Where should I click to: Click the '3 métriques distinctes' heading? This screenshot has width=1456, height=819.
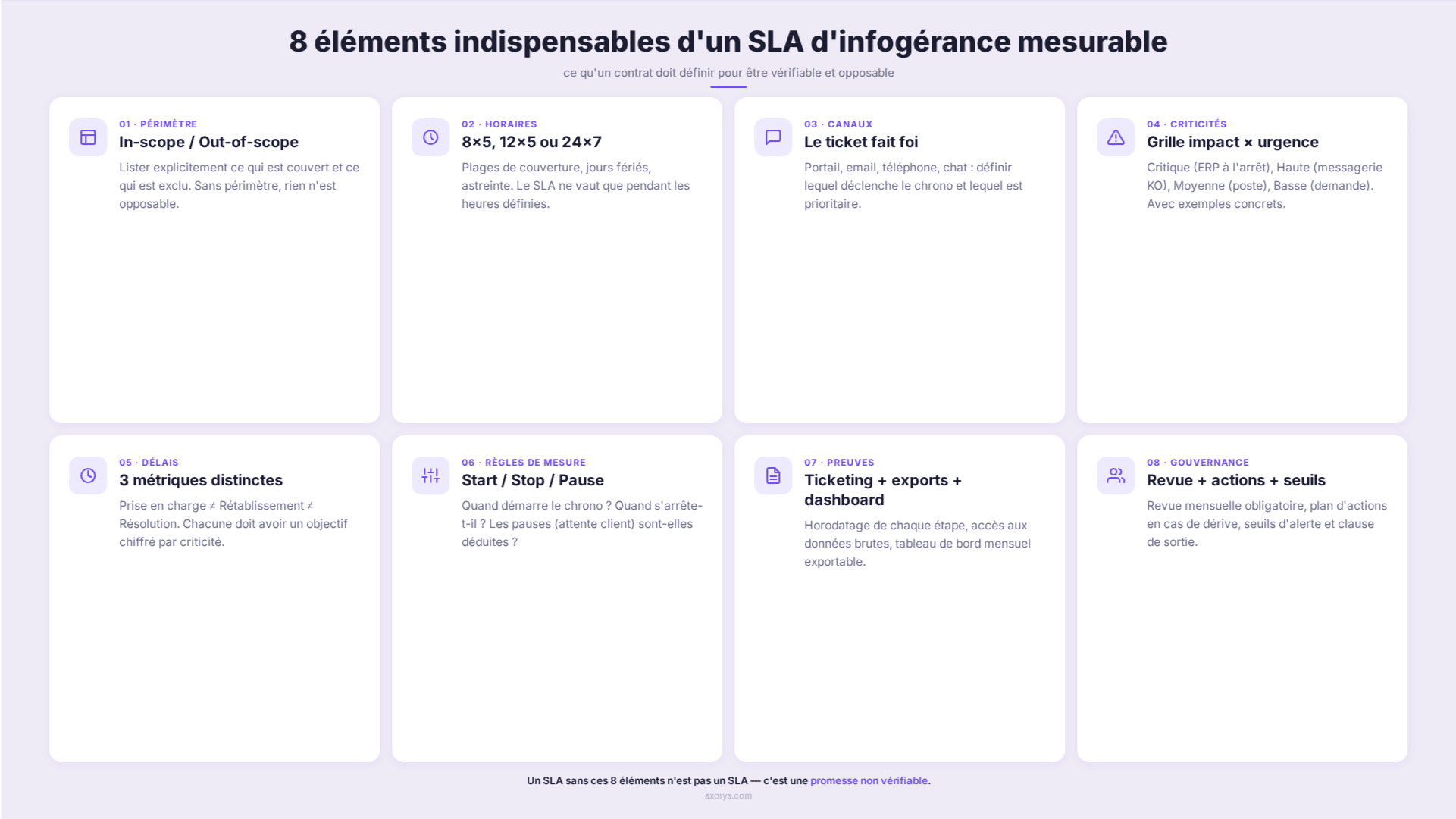tap(201, 480)
